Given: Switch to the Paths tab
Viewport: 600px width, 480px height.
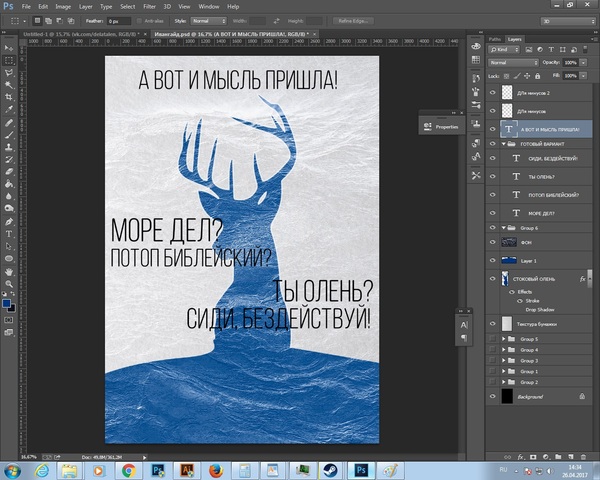Looking at the screenshot, I should click(x=494, y=40).
